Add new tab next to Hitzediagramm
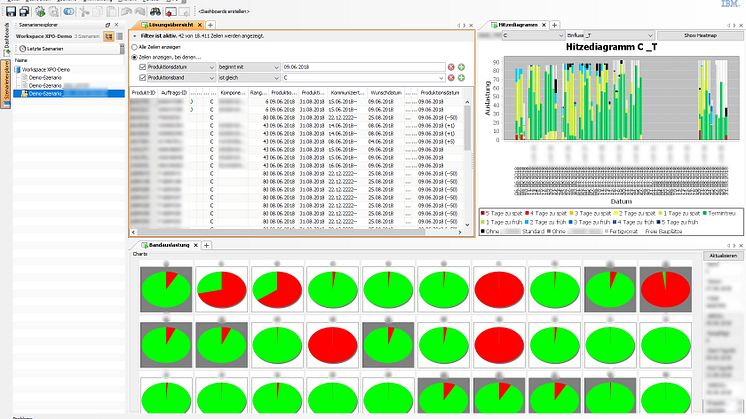This screenshot has height=419, width=746. (x=554, y=25)
